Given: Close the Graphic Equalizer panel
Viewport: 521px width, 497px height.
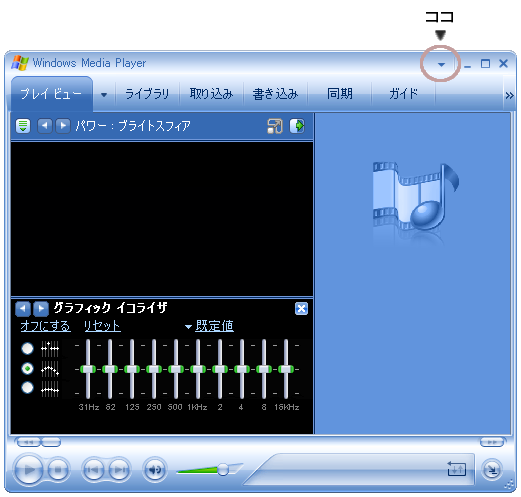Looking at the screenshot, I should (x=301, y=309).
